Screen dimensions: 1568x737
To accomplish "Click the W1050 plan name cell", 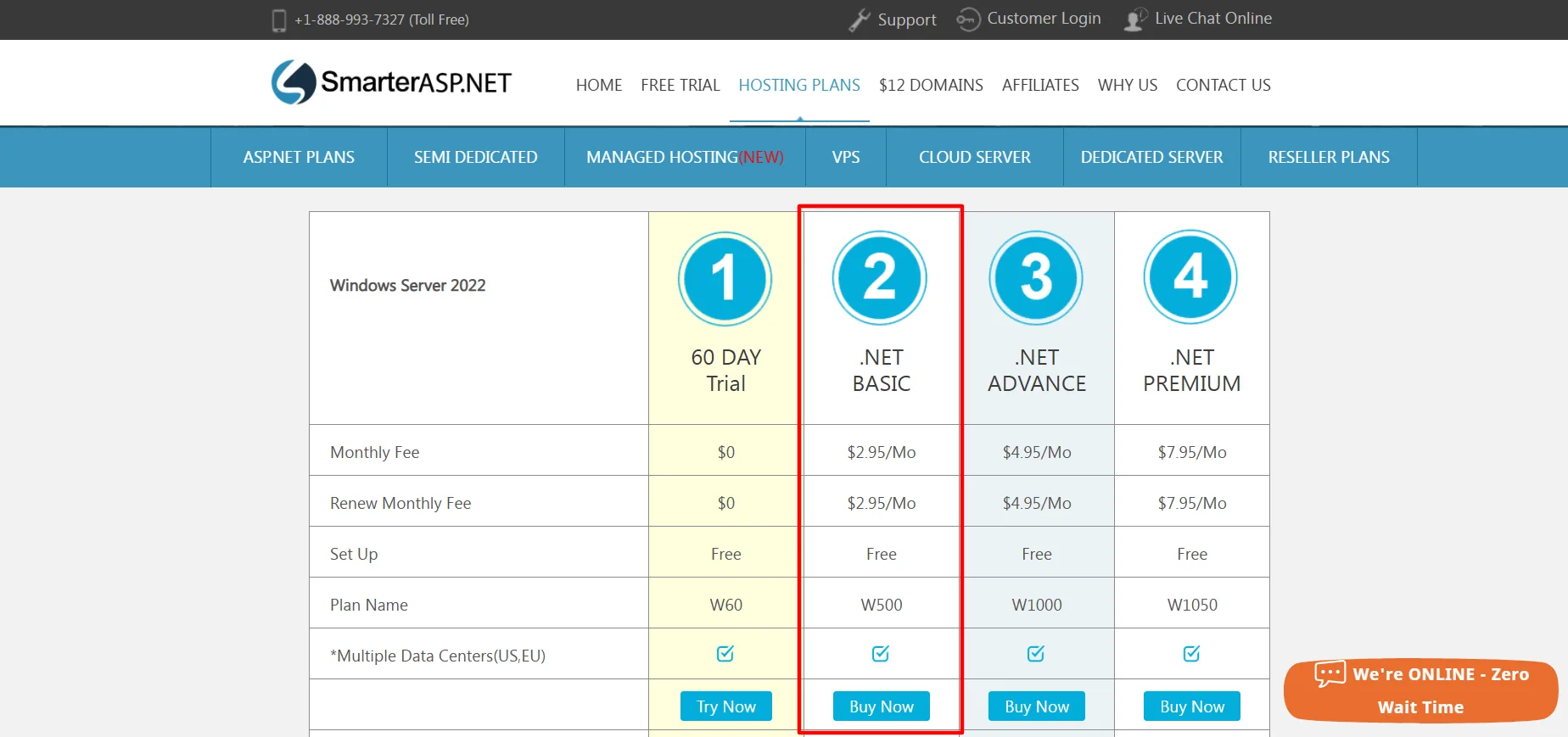I will pyautogui.click(x=1192, y=605).
